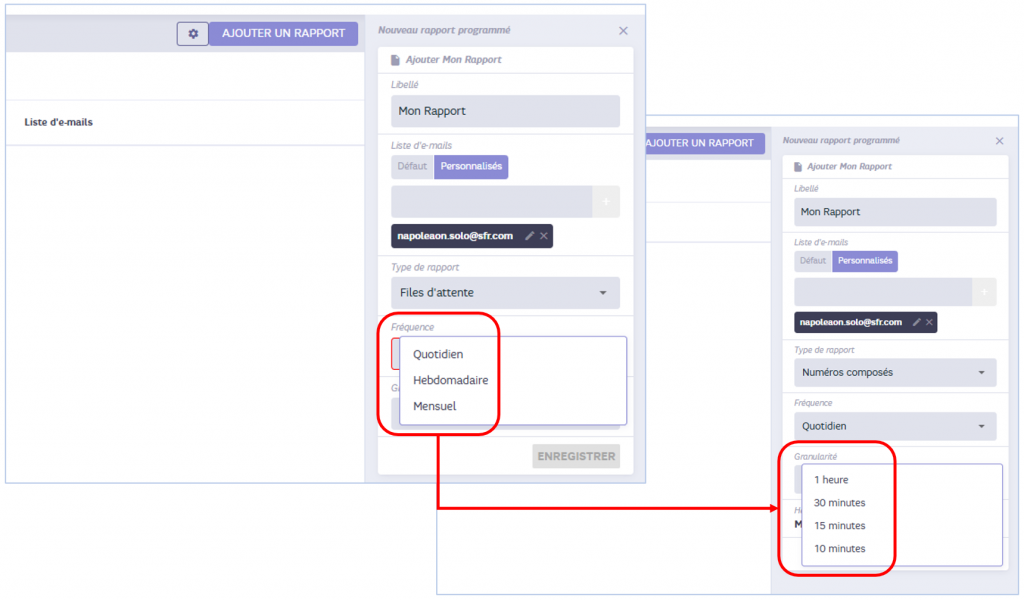Image resolution: width=1024 pixels, height=600 pixels.
Task: Click Libellé field in the Files d'attente panel
Action: 505,111
